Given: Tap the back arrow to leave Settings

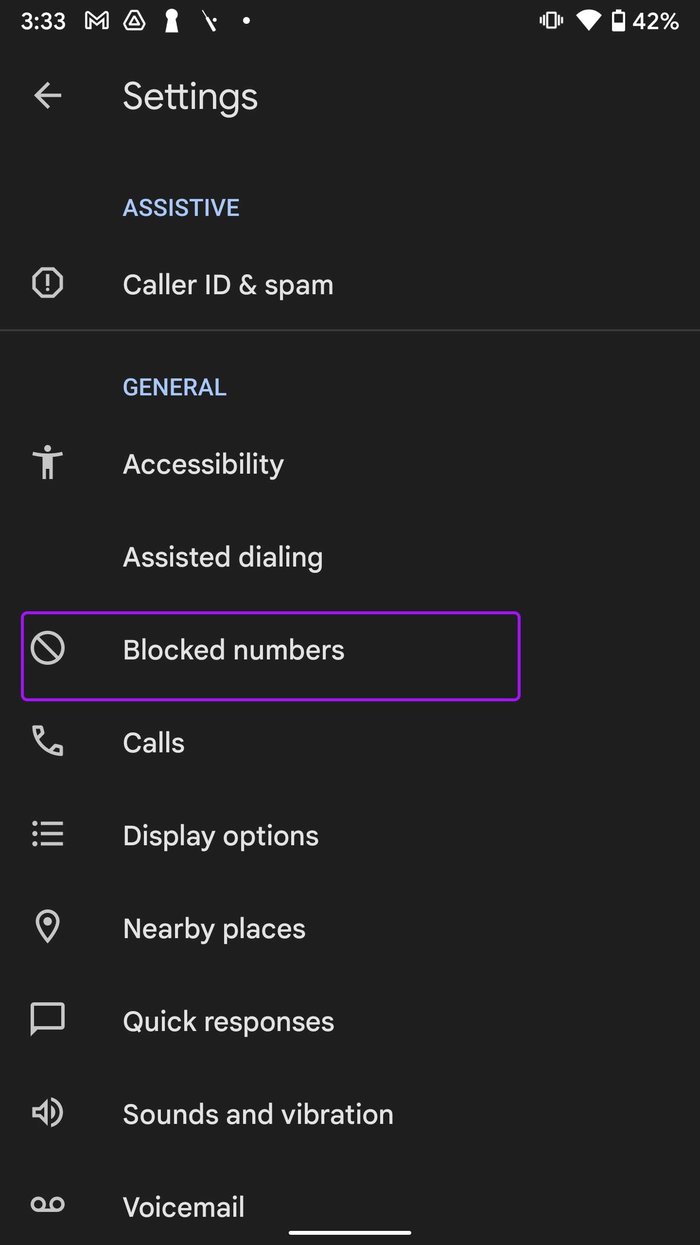Looking at the screenshot, I should 47,95.
